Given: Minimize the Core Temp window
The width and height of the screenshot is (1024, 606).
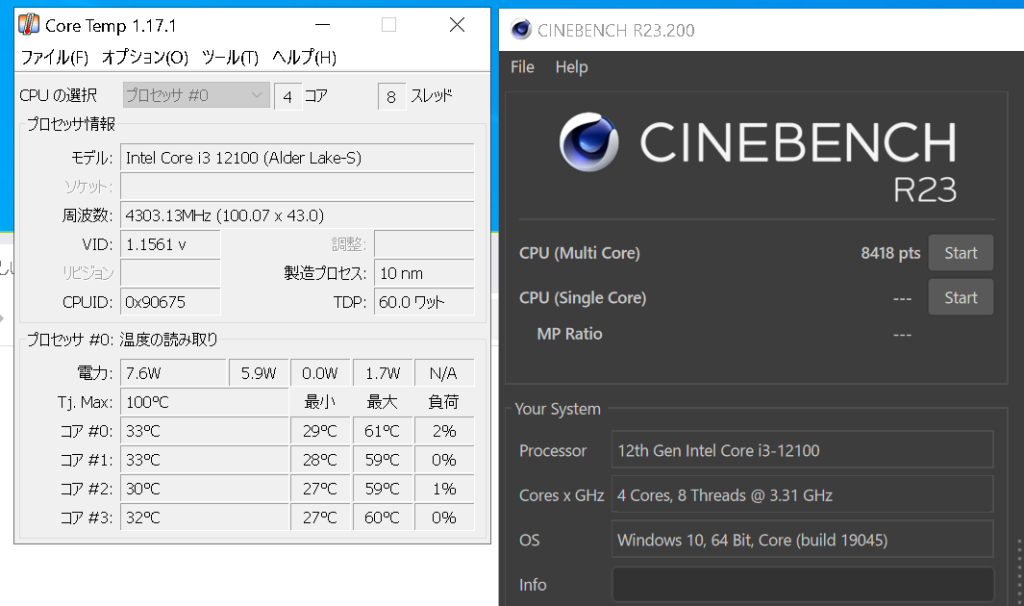Looking at the screenshot, I should coord(323,25).
